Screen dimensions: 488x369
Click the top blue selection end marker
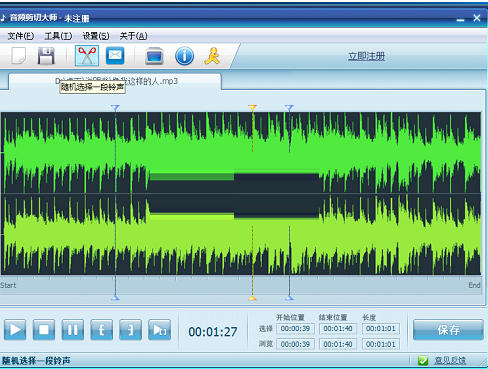(289, 108)
